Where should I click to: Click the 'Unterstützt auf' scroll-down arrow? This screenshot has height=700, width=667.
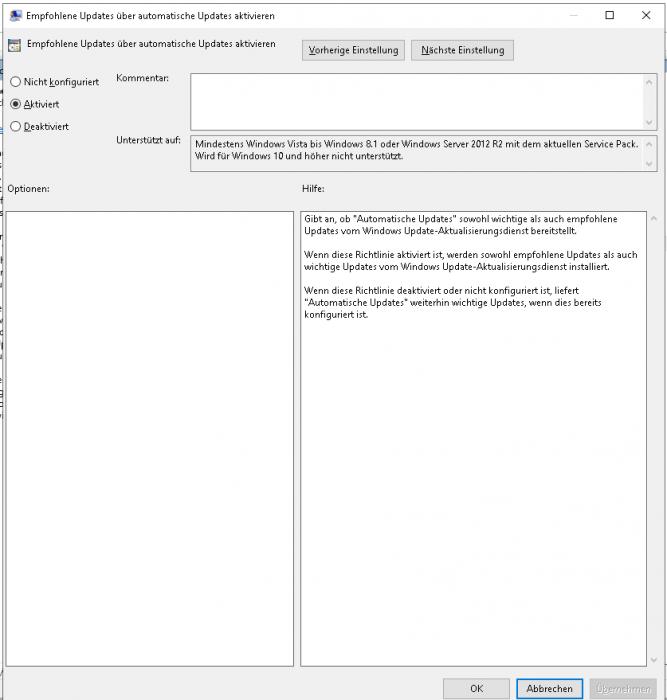point(650,164)
